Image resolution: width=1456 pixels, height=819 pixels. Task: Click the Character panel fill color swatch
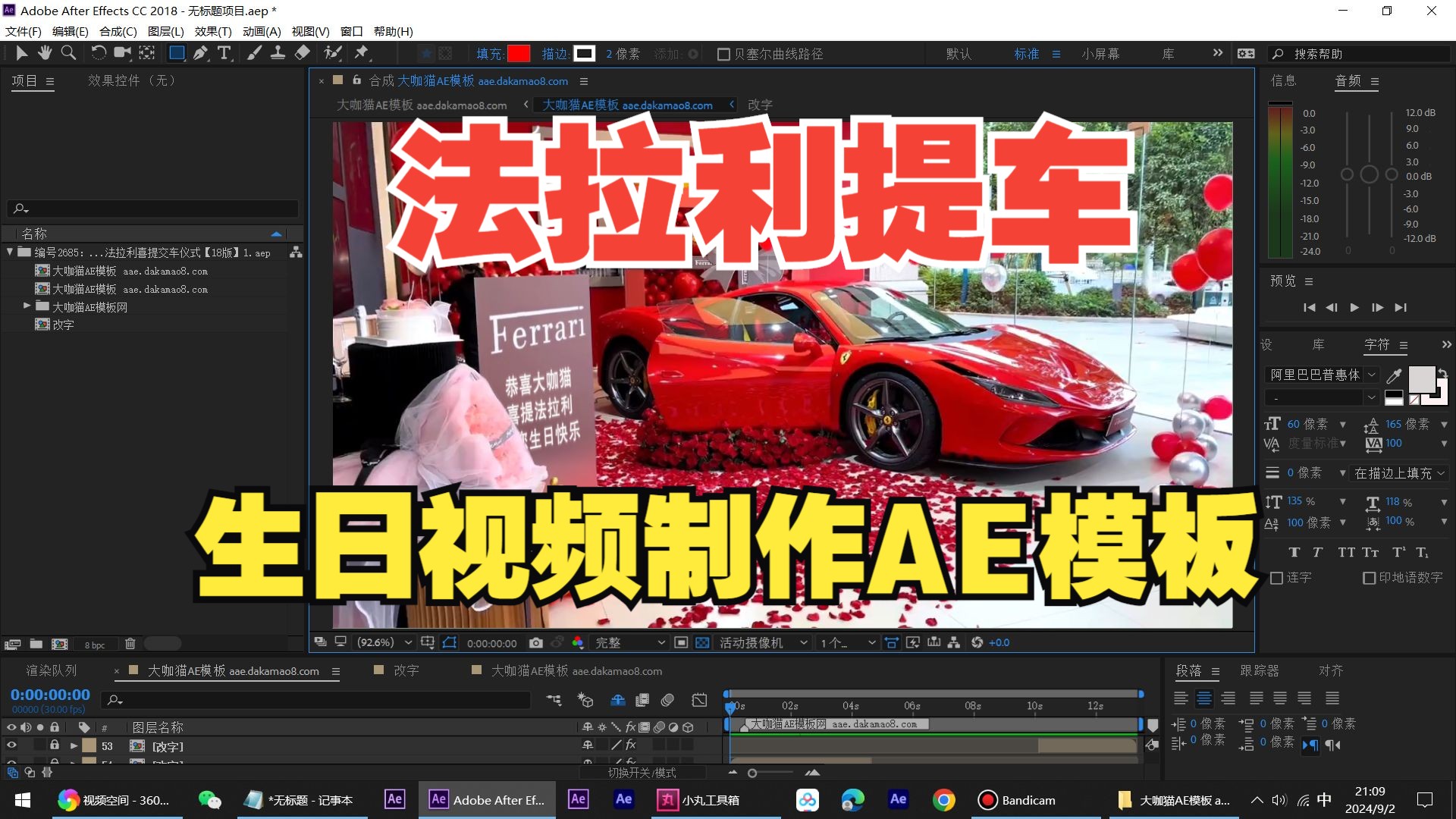coord(1421,379)
